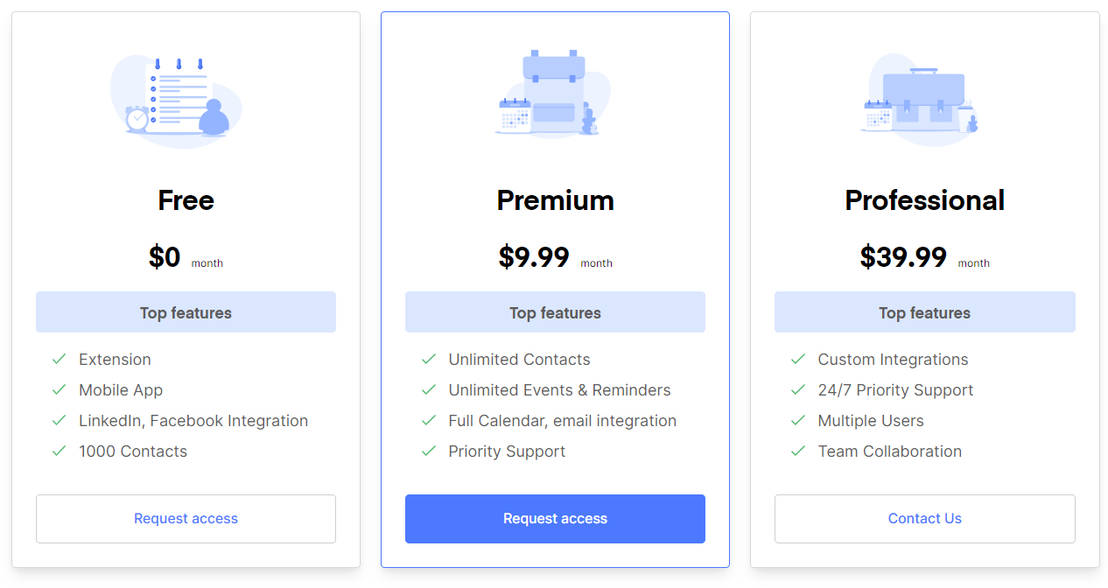The height and width of the screenshot is (588, 1108).
Task: Click Request access on the Free plan
Action: tap(185, 518)
